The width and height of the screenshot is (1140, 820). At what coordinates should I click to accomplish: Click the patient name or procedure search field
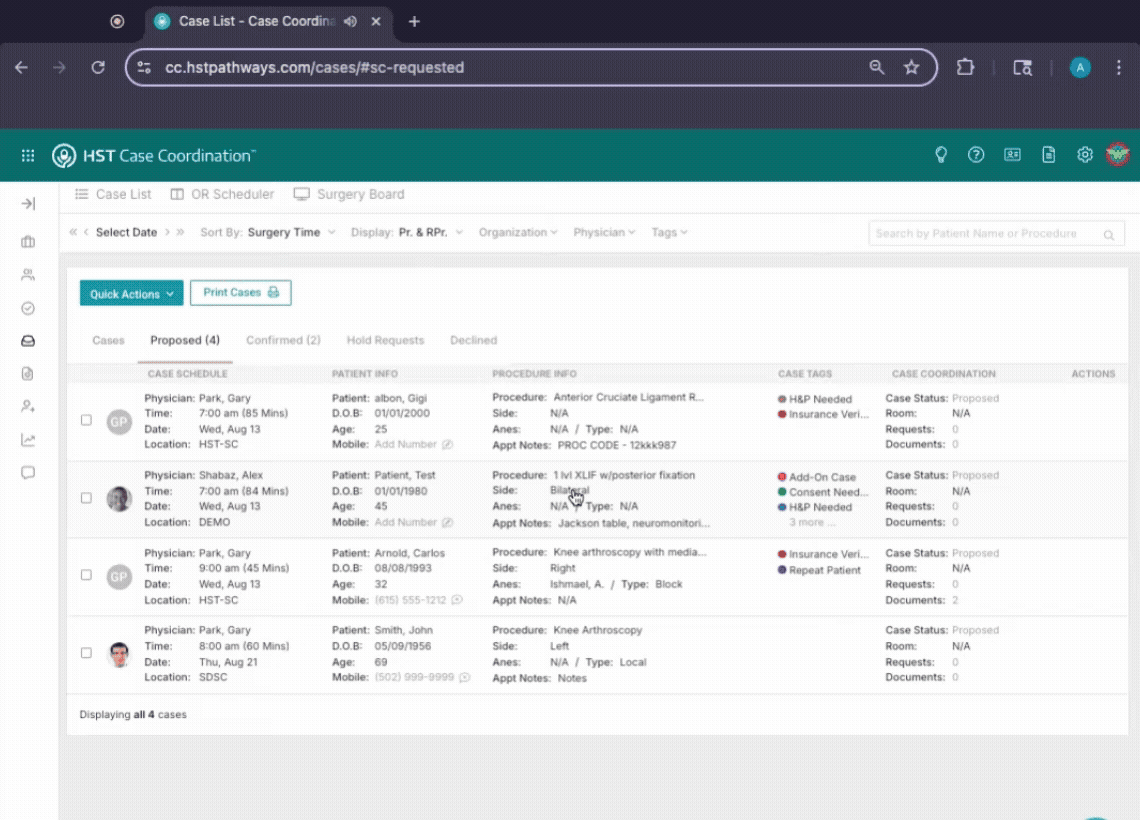985,234
